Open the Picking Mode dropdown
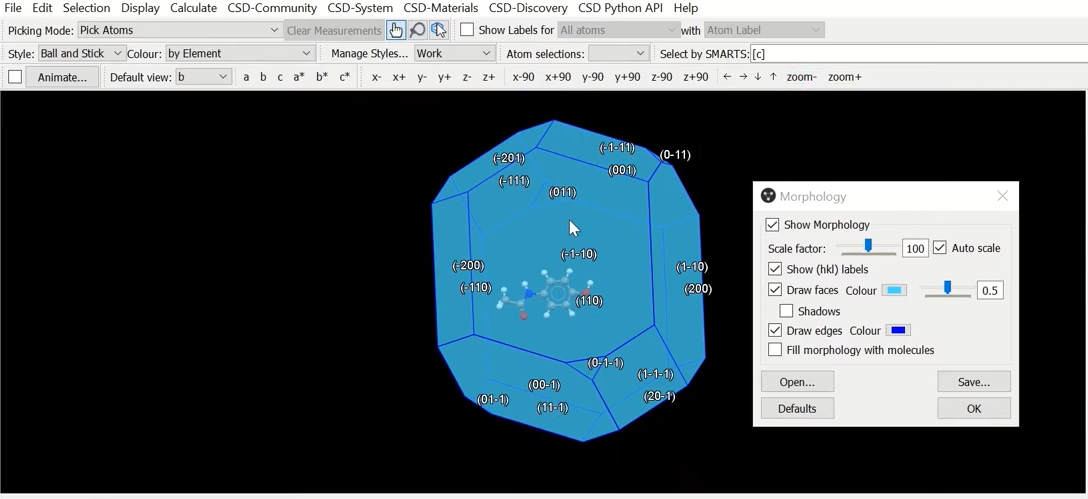 tap(180, 30)
